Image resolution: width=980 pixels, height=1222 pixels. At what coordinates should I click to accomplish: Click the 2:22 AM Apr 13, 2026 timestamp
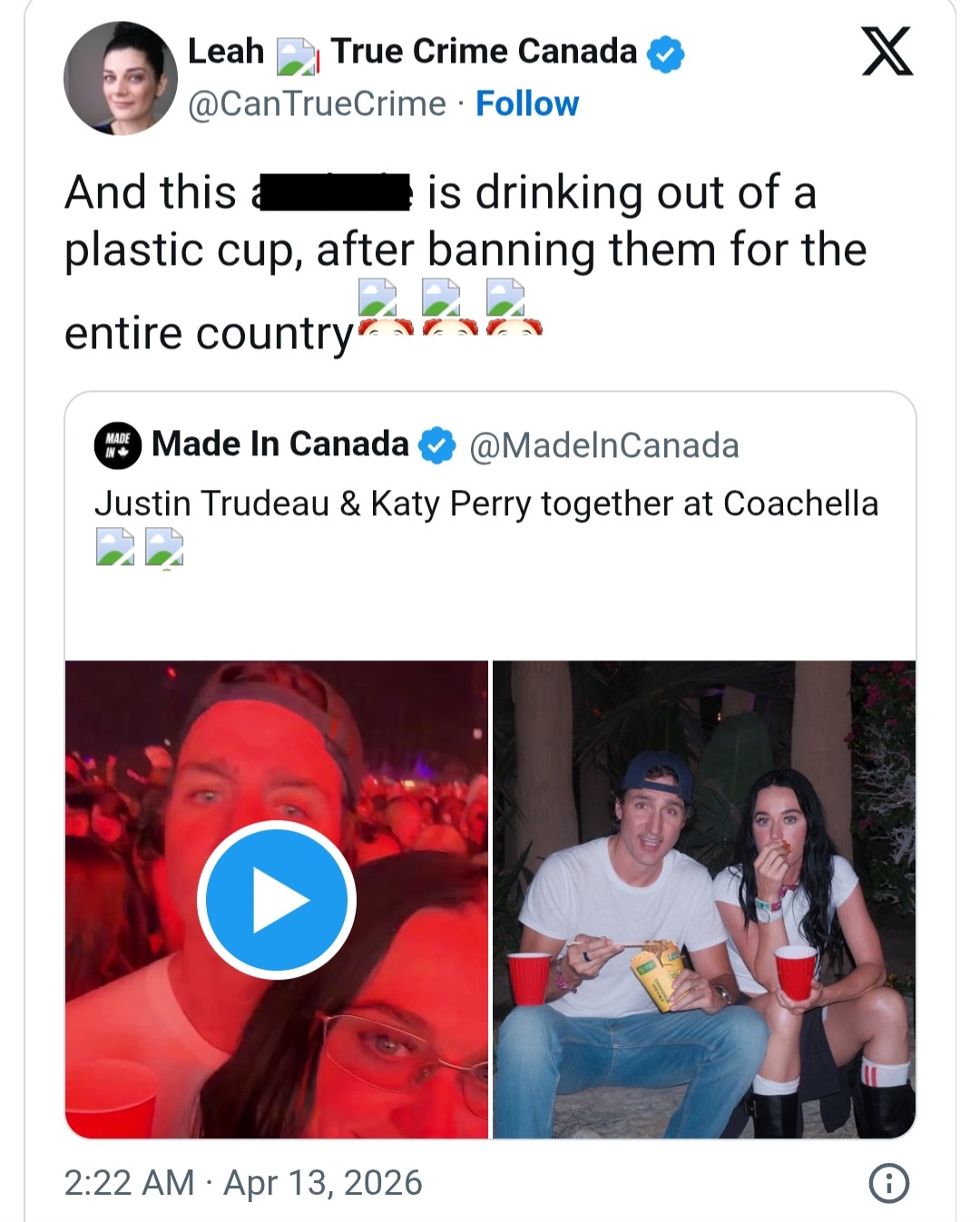[243, 1183]
